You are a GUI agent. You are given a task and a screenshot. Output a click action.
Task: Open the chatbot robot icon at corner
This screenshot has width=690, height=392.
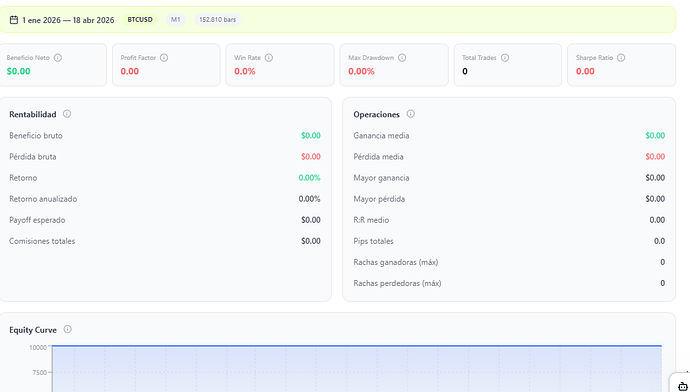click(x=682, y=386)
